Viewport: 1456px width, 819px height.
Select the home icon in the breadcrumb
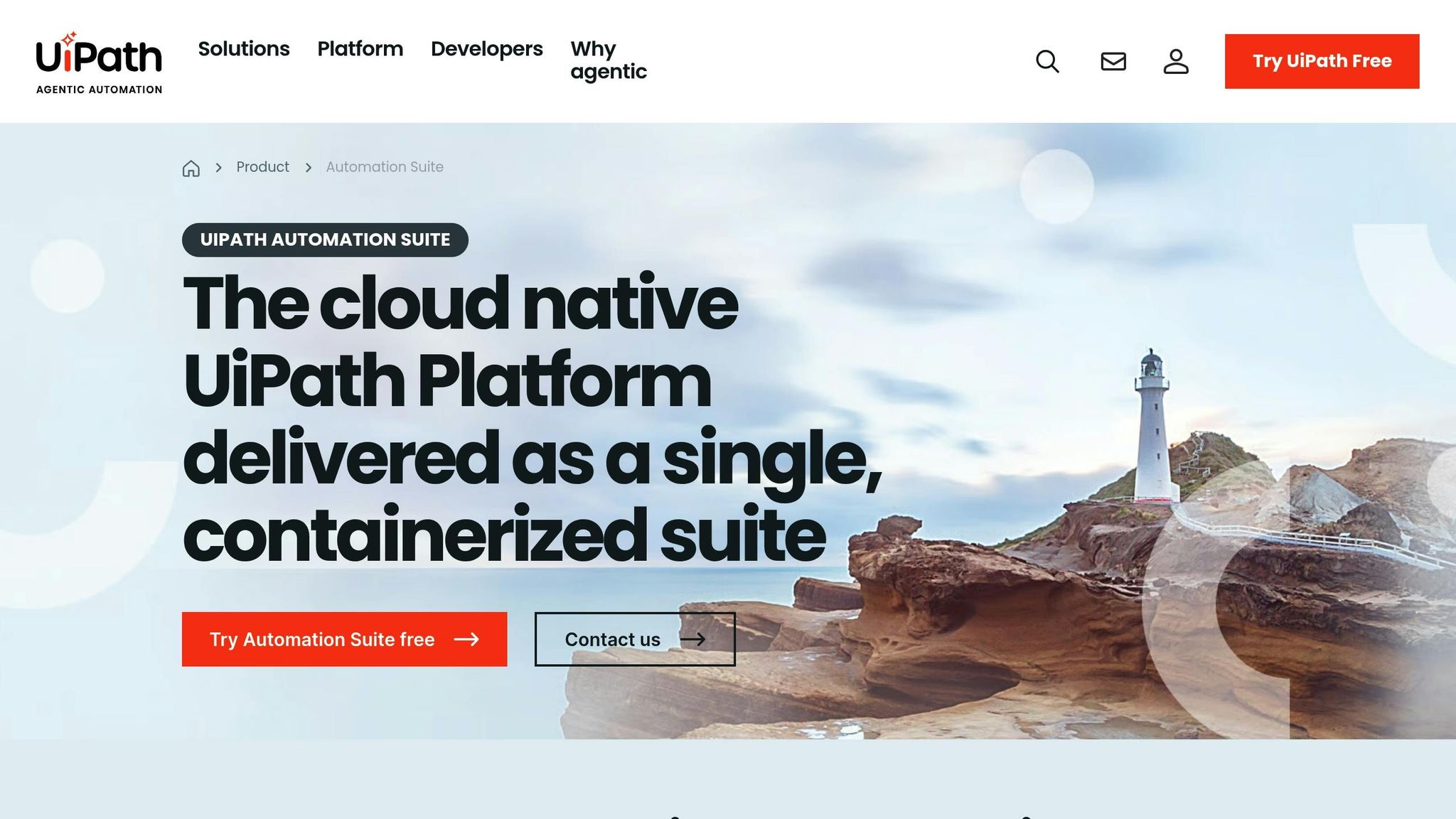click(x=191, y=168)
